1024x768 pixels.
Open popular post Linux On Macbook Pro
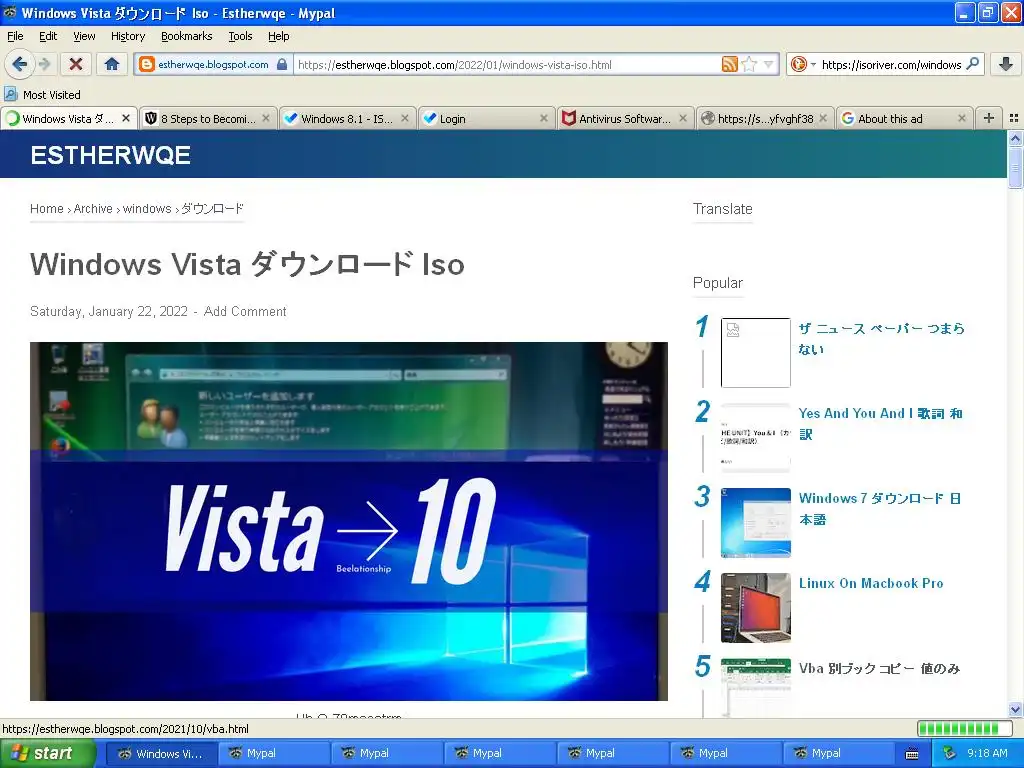point(871,583)
